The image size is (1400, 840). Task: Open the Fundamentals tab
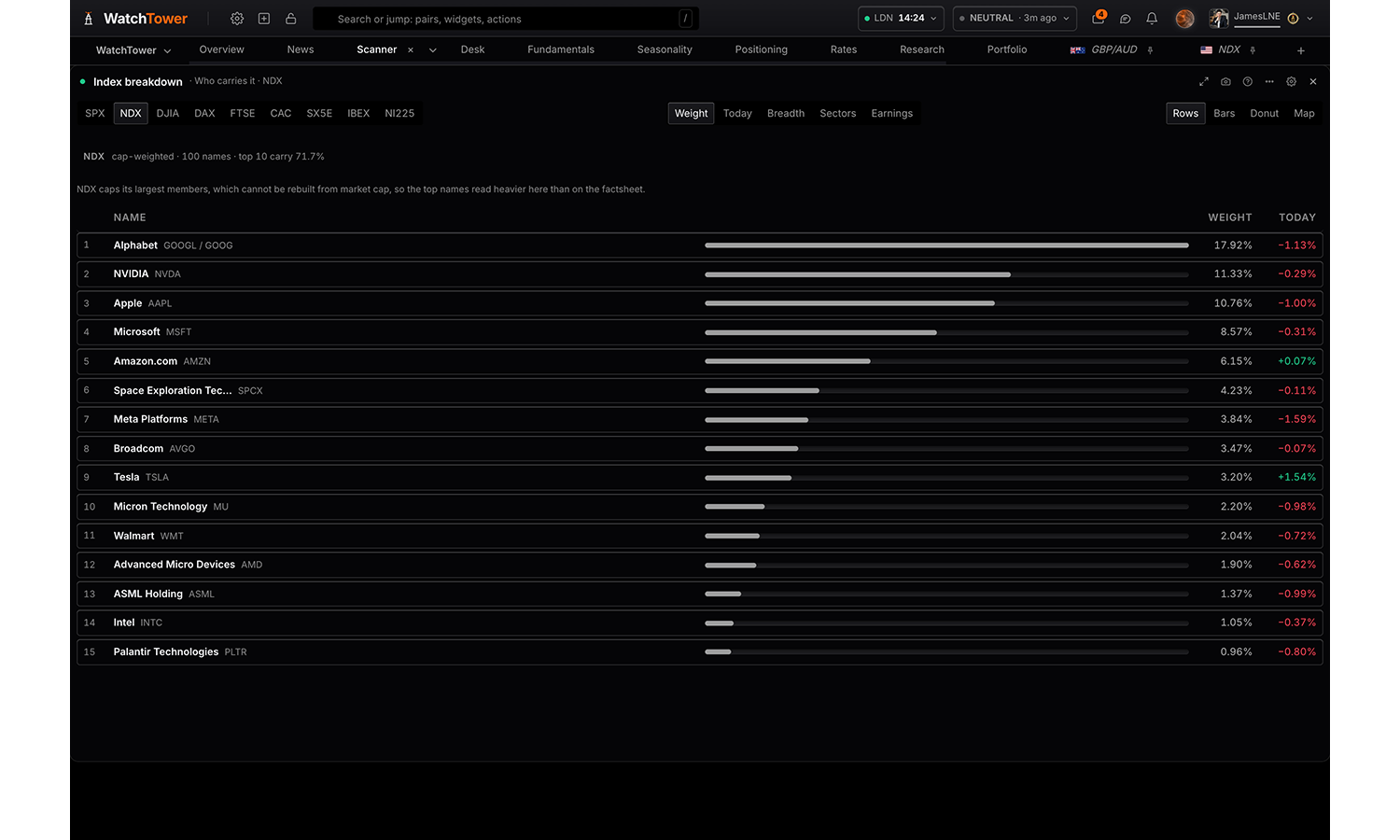(561, 50)
